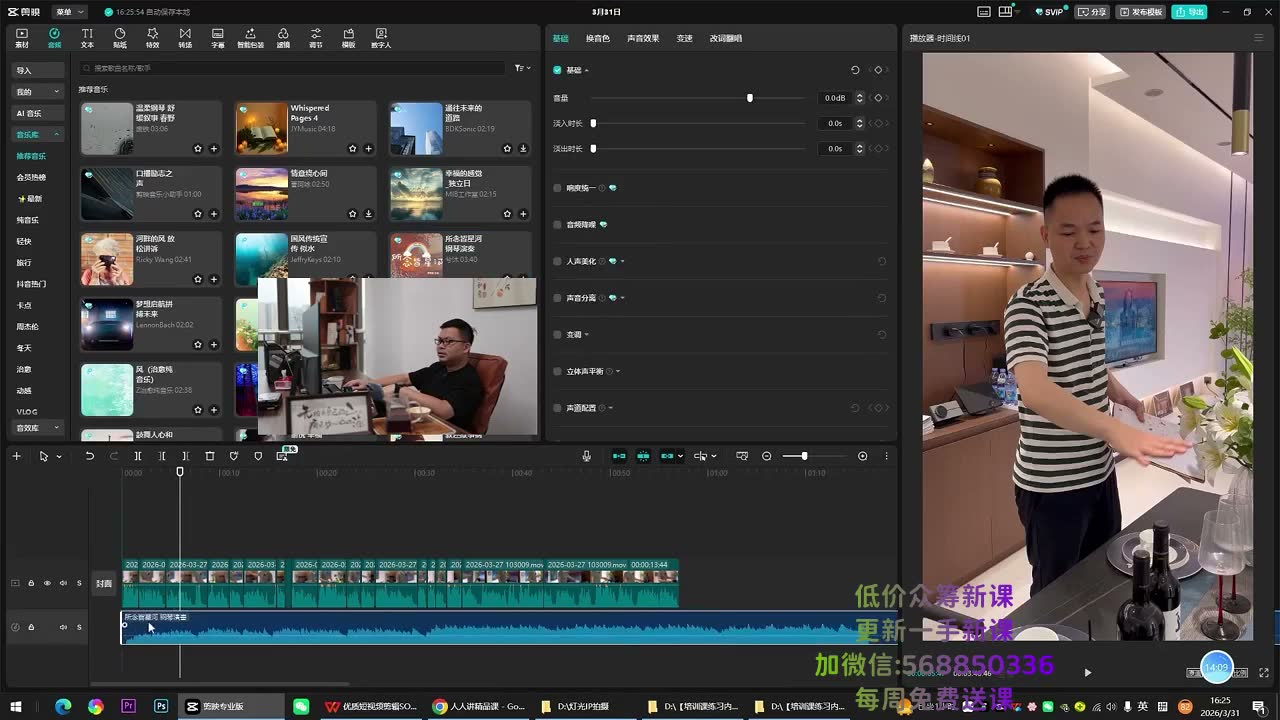1280x720 pixels.
Task: Switch to the 声音效果 tab
Action: 643,38
